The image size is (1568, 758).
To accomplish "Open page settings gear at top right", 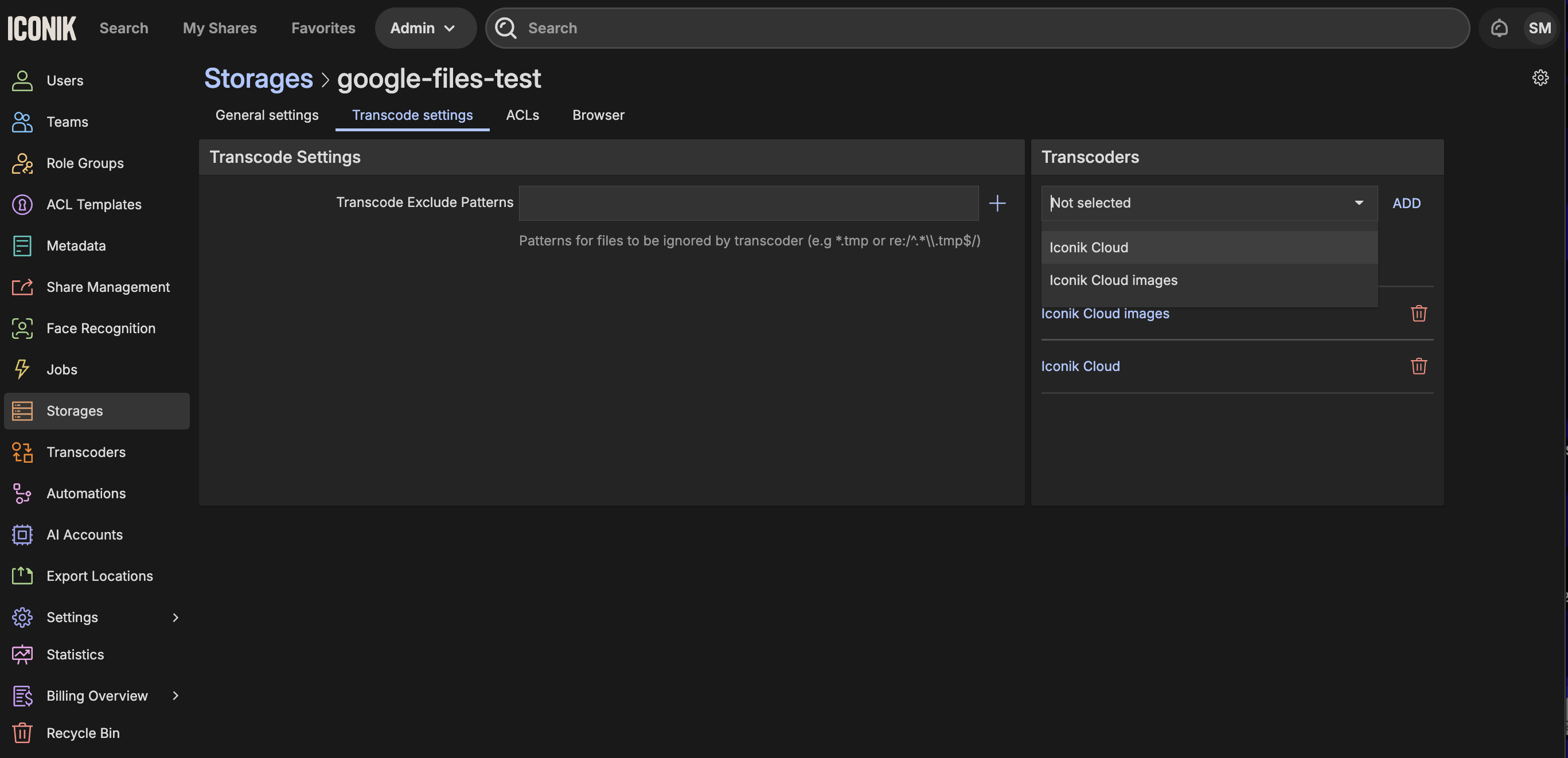I will (1540, 78).
